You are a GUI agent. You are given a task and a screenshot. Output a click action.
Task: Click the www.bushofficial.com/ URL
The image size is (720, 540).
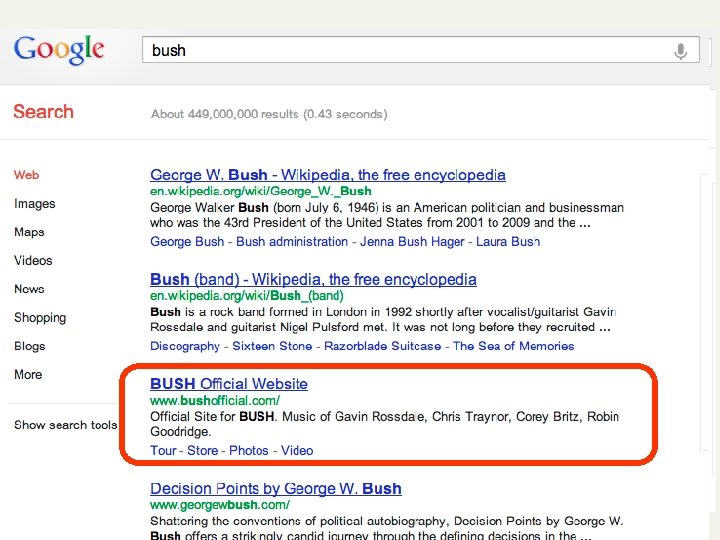coord(215,400)
